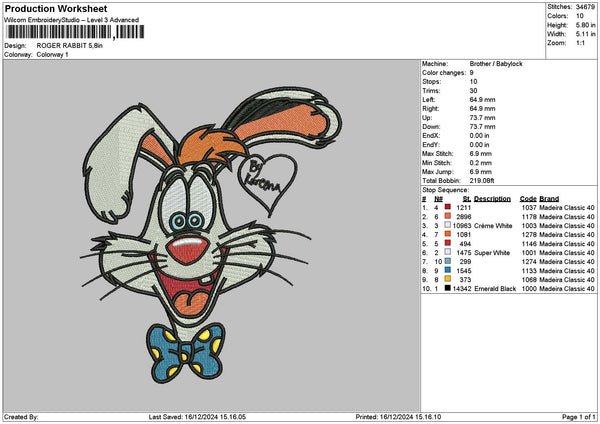
Task: Click the barcode under the worksheet title
Action: tap(59, 32)
